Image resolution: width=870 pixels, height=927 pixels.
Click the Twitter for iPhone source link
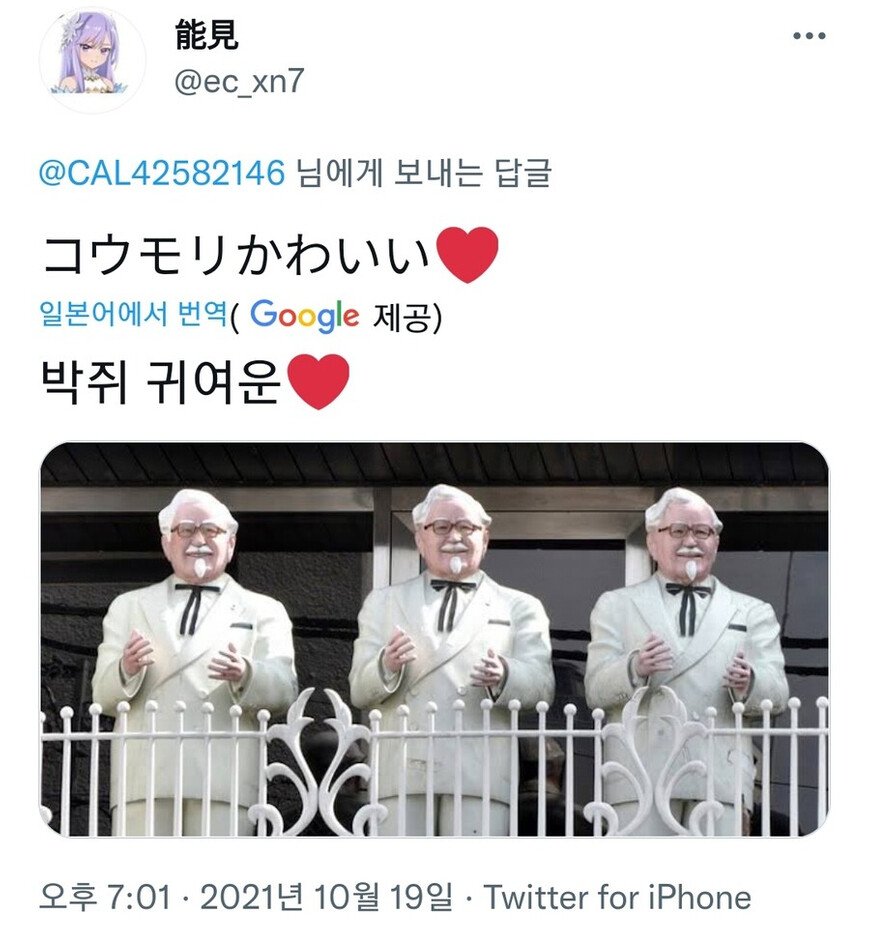(x=618, y=897)
